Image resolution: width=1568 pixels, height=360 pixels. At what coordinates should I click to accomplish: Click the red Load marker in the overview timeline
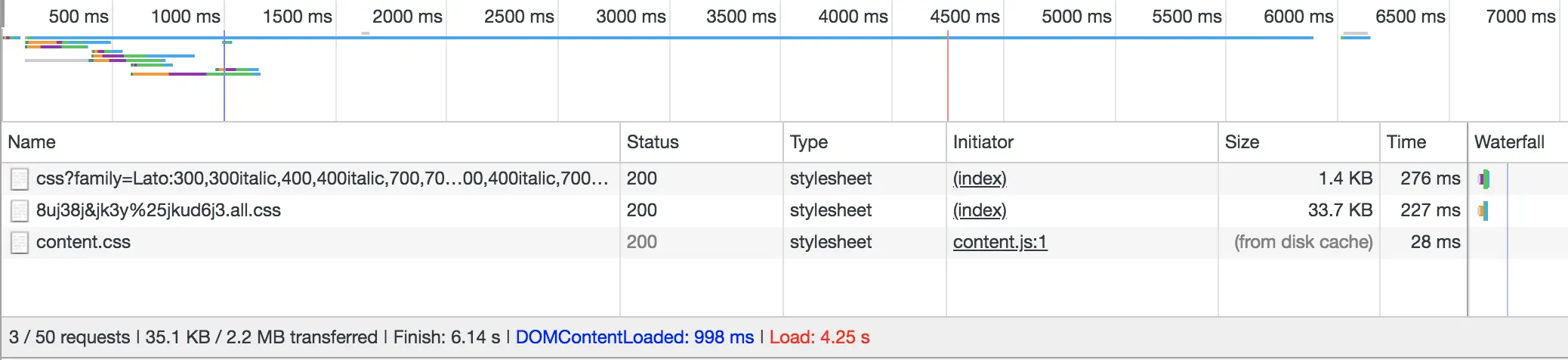coord(948,76)
